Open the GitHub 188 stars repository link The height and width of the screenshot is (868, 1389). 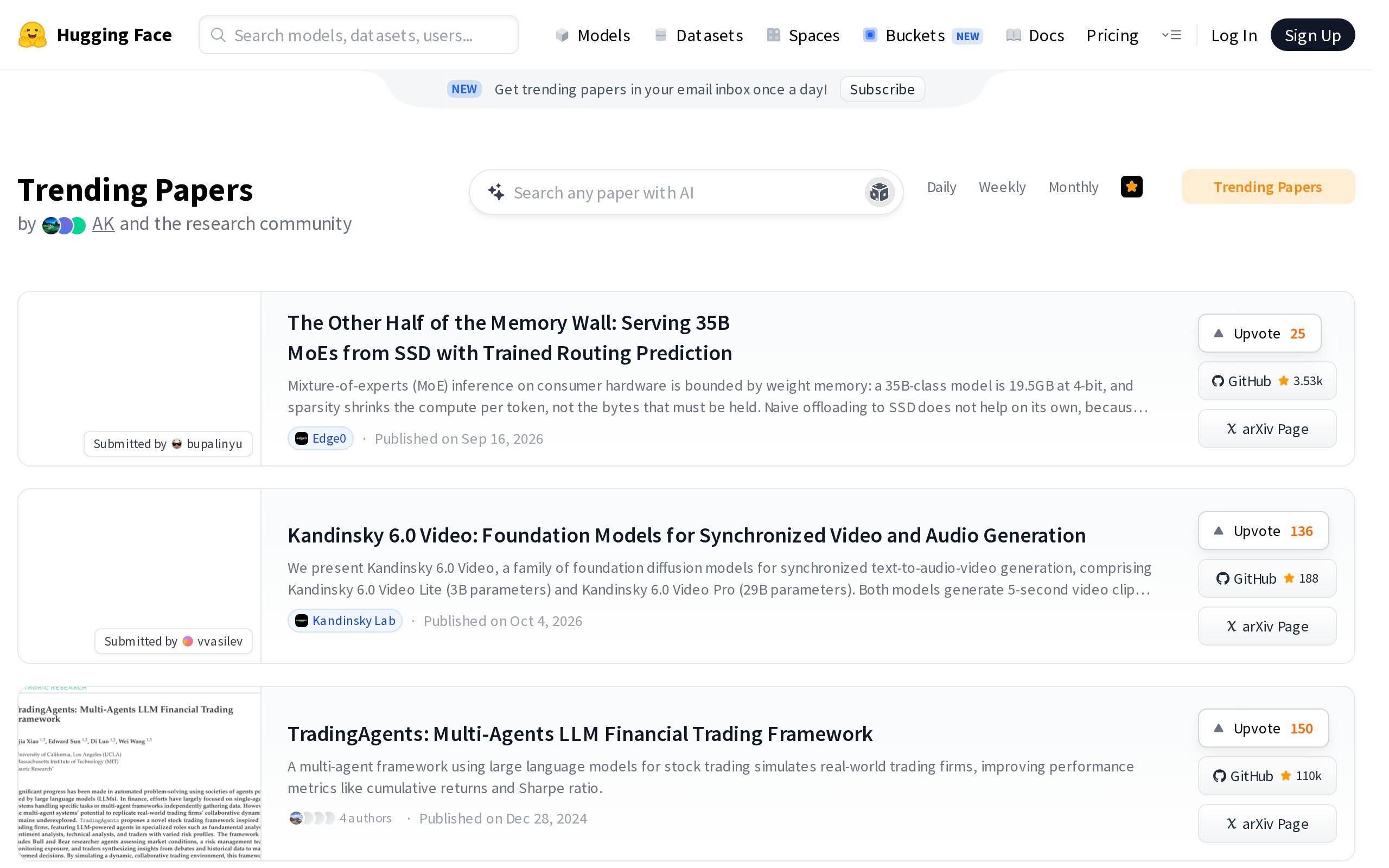1267,579
